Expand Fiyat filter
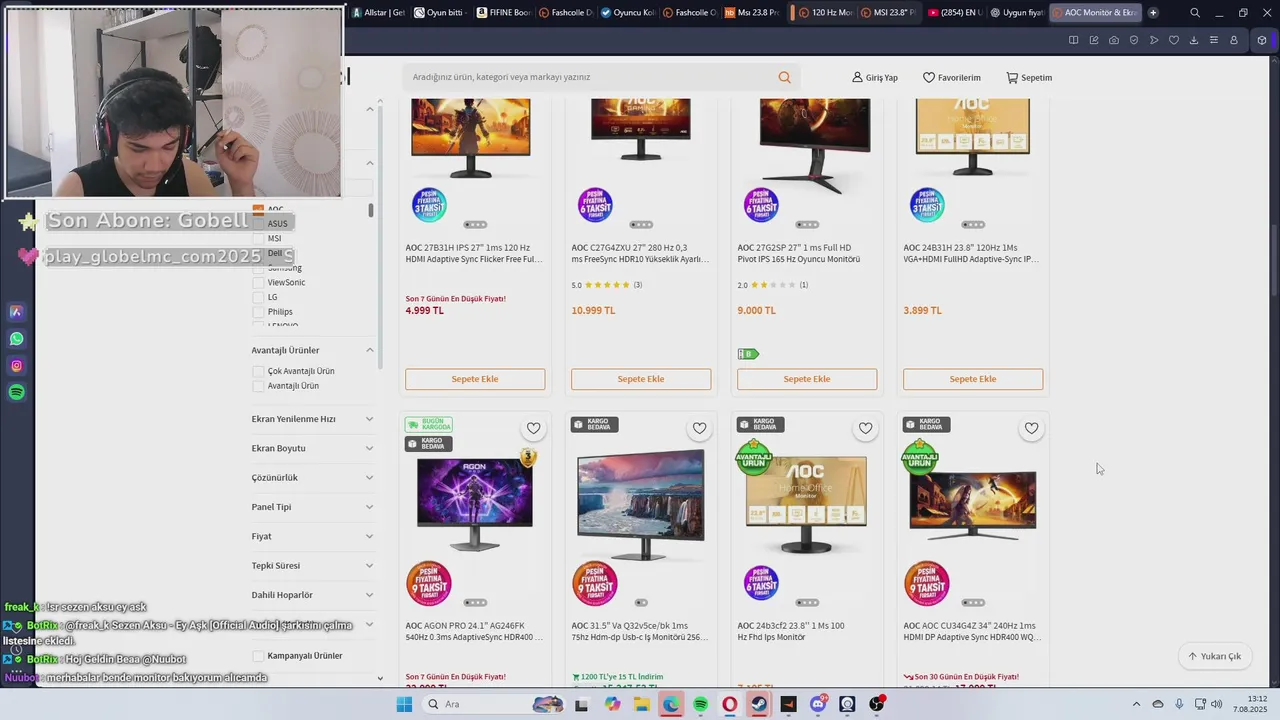The image size is (1280, 720). point(369,536)
